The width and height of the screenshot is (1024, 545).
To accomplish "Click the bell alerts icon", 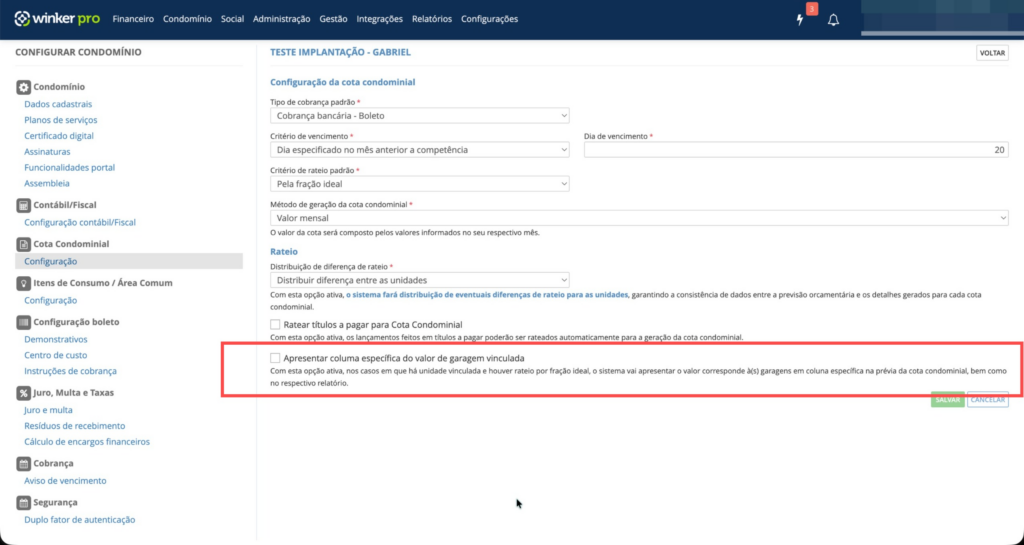I will [x=833, y=20].
